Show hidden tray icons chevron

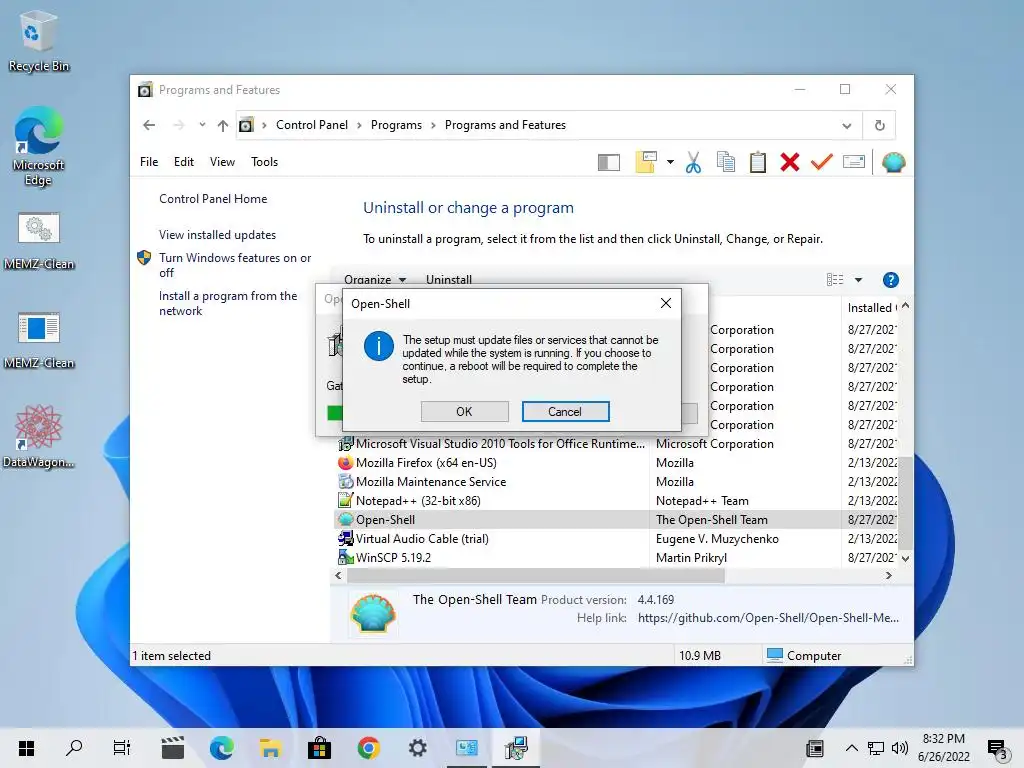pyautogui.click(x=851, y=748)
